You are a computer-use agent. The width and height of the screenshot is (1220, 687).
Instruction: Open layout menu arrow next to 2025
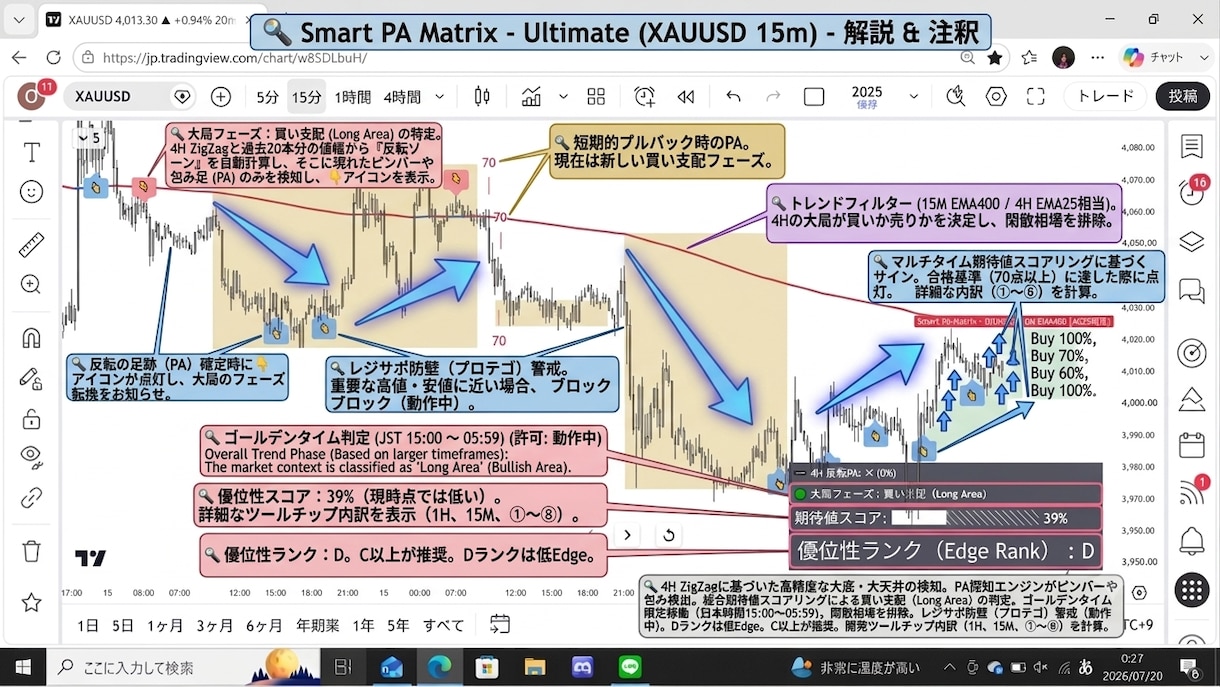click(x=913, y=97)
